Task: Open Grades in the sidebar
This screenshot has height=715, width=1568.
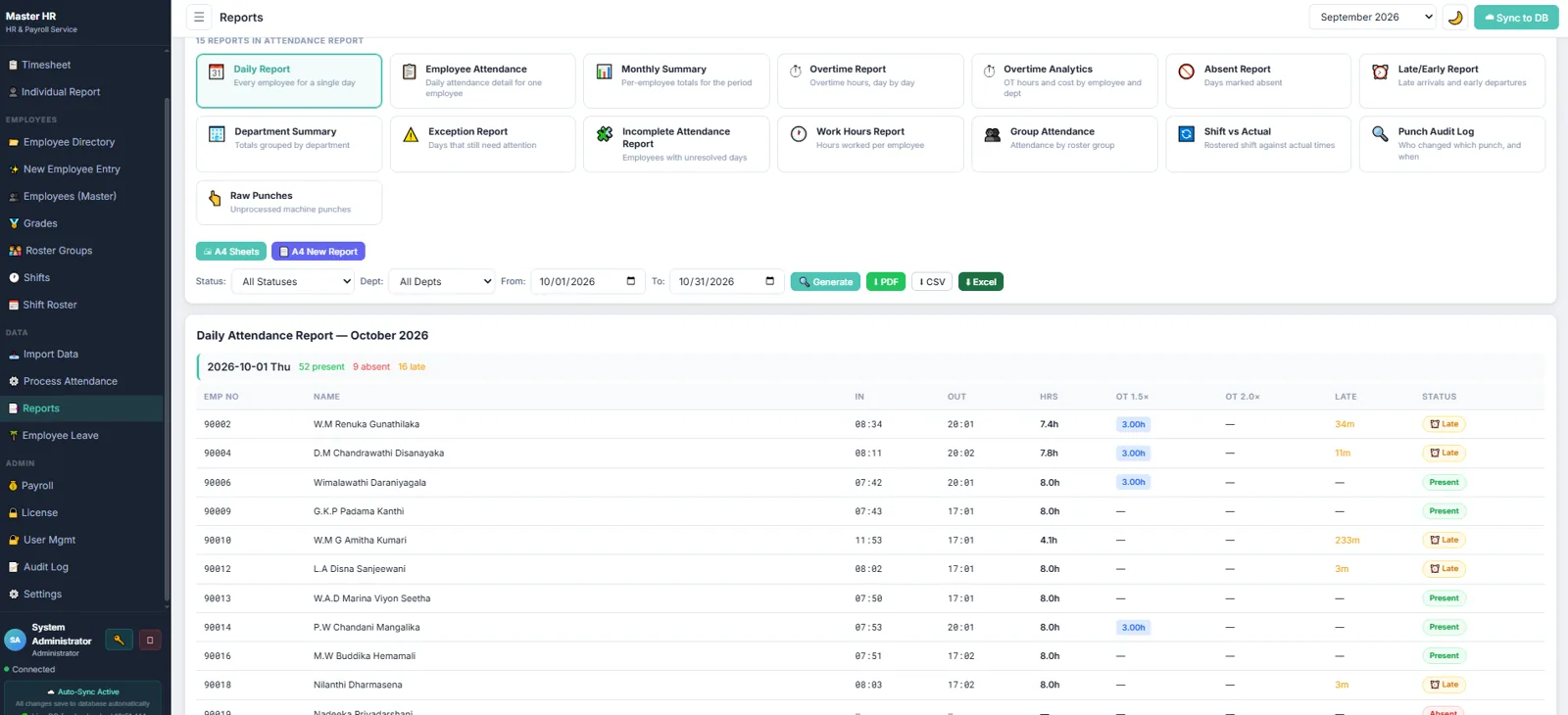Action: (81, 223)
